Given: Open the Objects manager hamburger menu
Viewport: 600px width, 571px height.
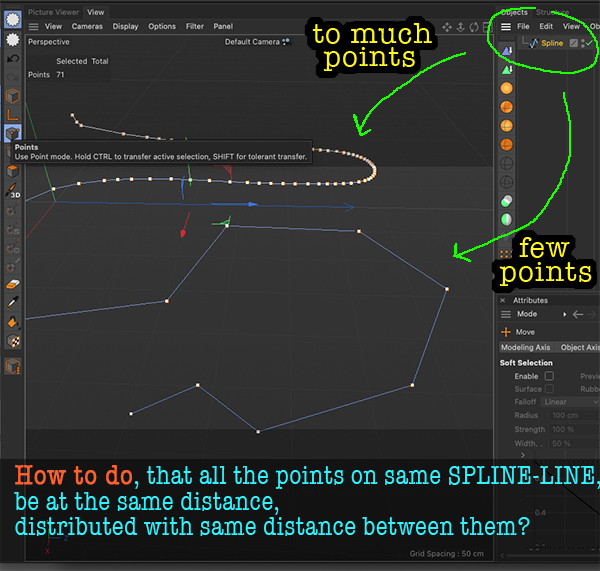Looking at the screenshot, I should coord(506,27).
